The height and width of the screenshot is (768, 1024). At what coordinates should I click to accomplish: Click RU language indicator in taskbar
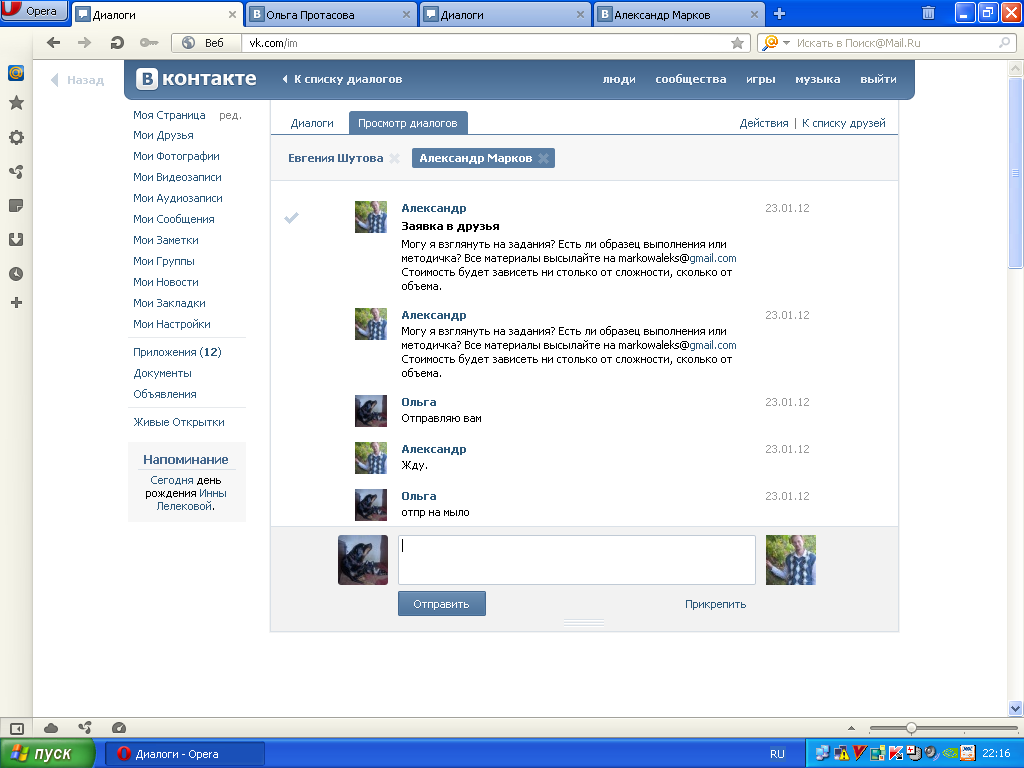point(776,754)
